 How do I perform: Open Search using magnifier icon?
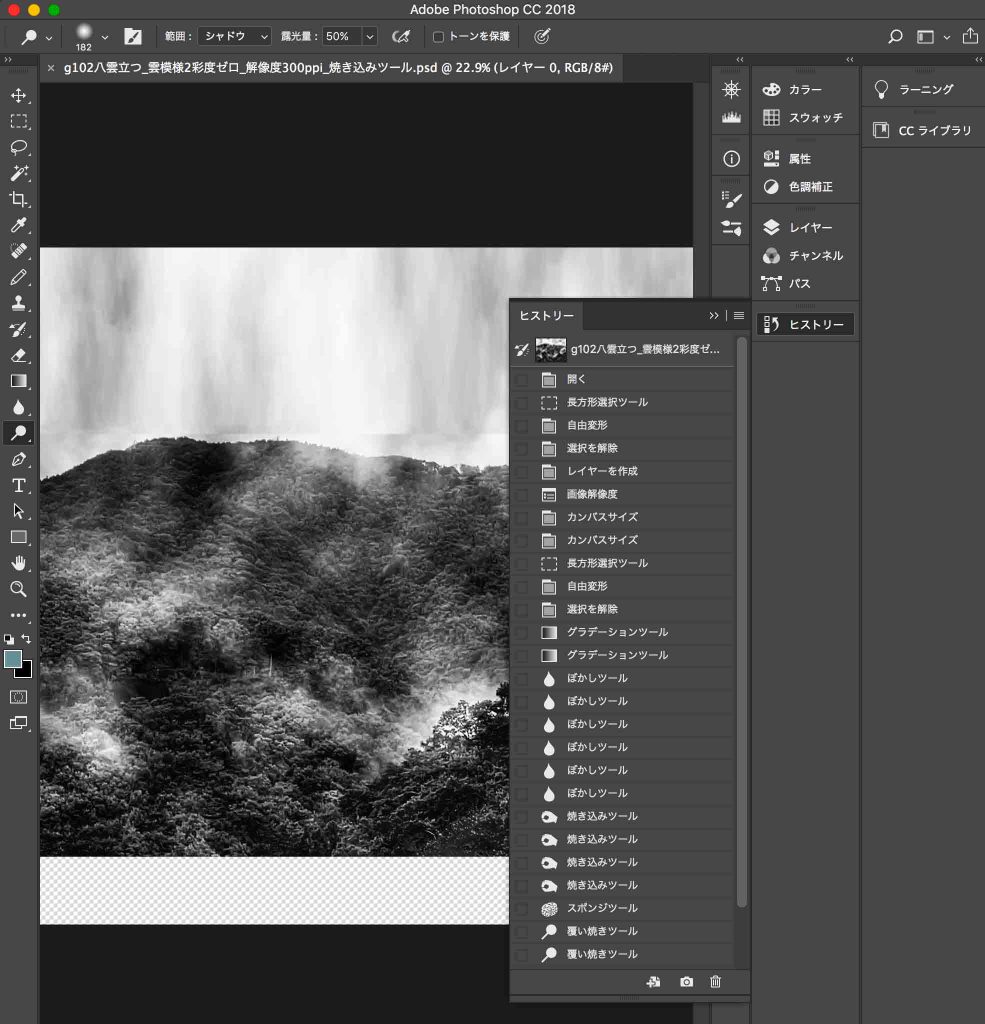coord(896,37)
